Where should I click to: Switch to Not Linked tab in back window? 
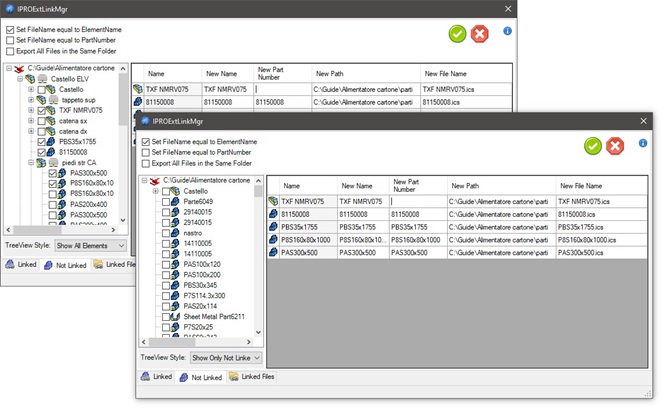coord(65,265)
